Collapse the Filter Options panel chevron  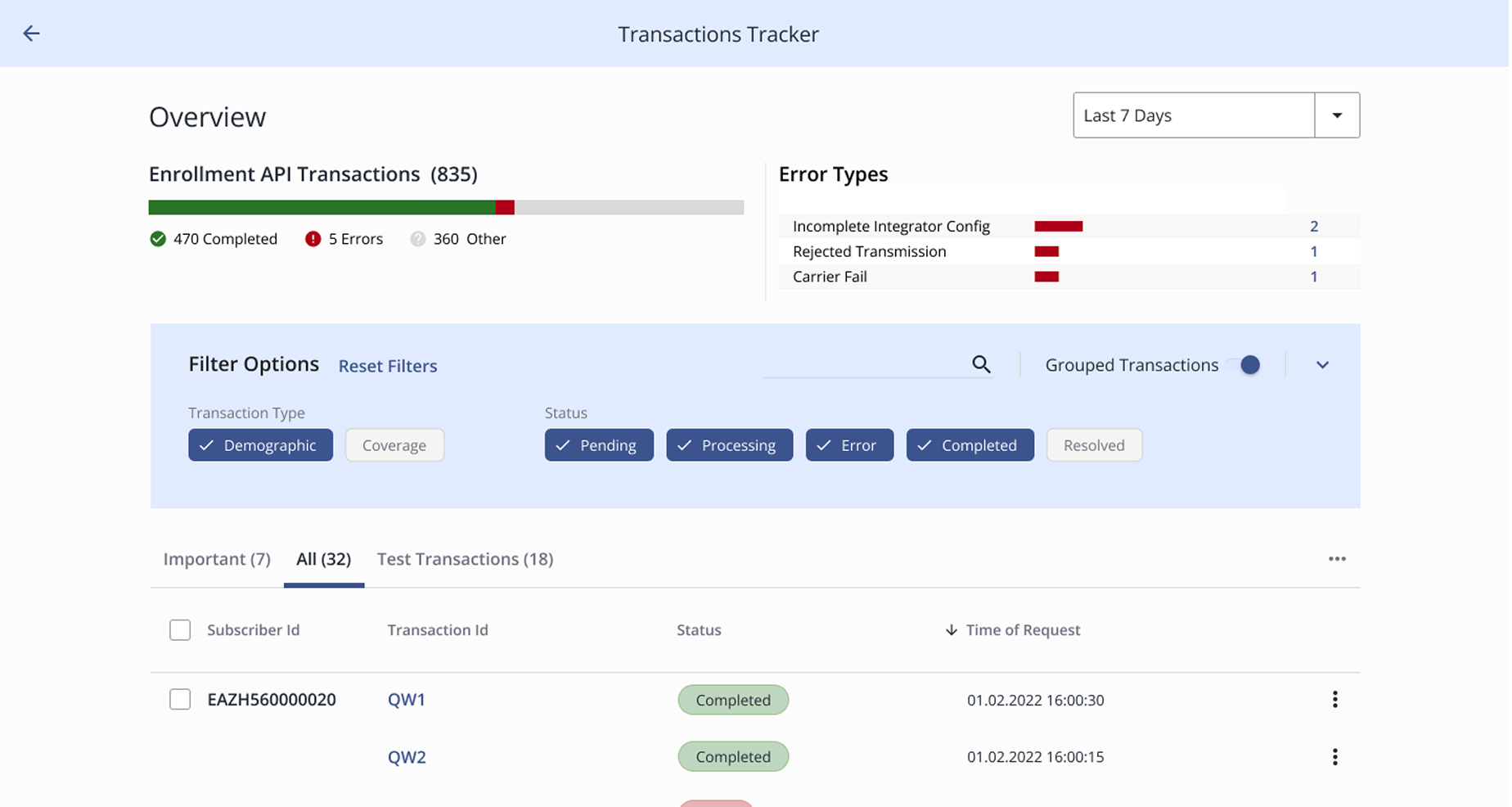[1322, 365]
